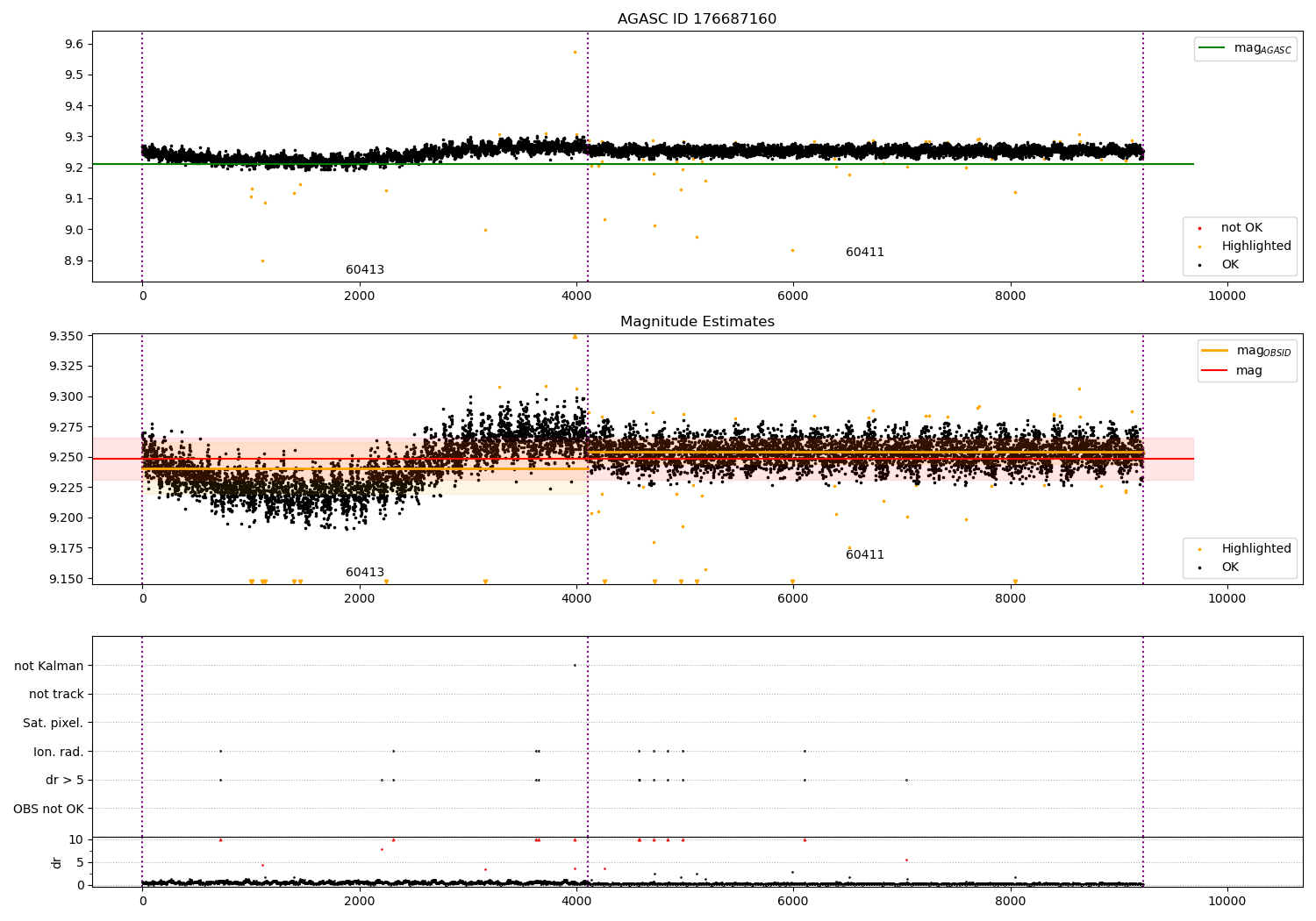Viewport: 1316px width, 921px height.
Task: Click the '60413' label in top plot
Action: tap(365, 270)
